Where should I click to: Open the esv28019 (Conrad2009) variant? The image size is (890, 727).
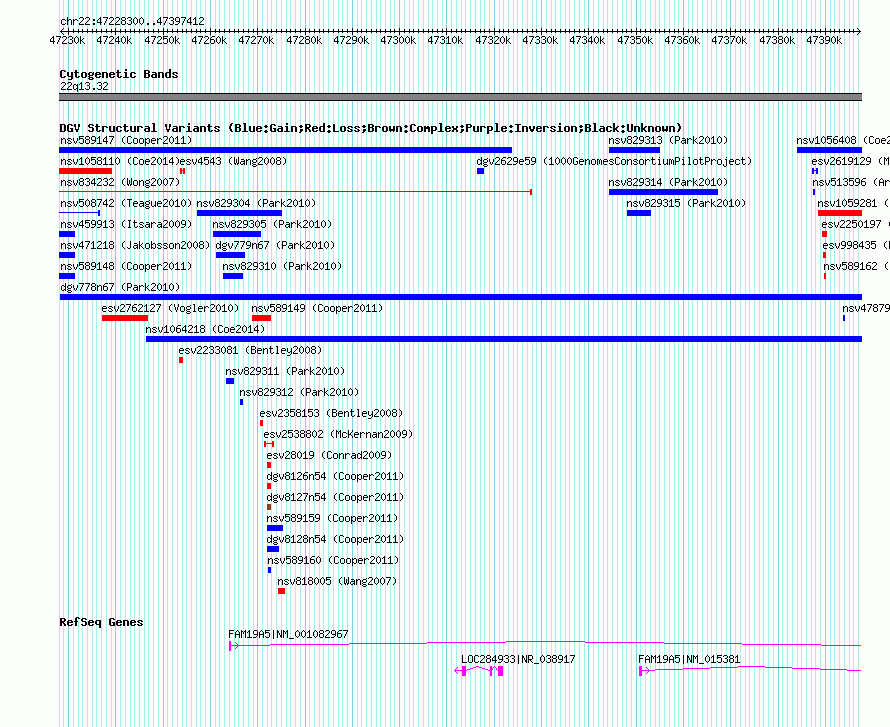[329, 455]
